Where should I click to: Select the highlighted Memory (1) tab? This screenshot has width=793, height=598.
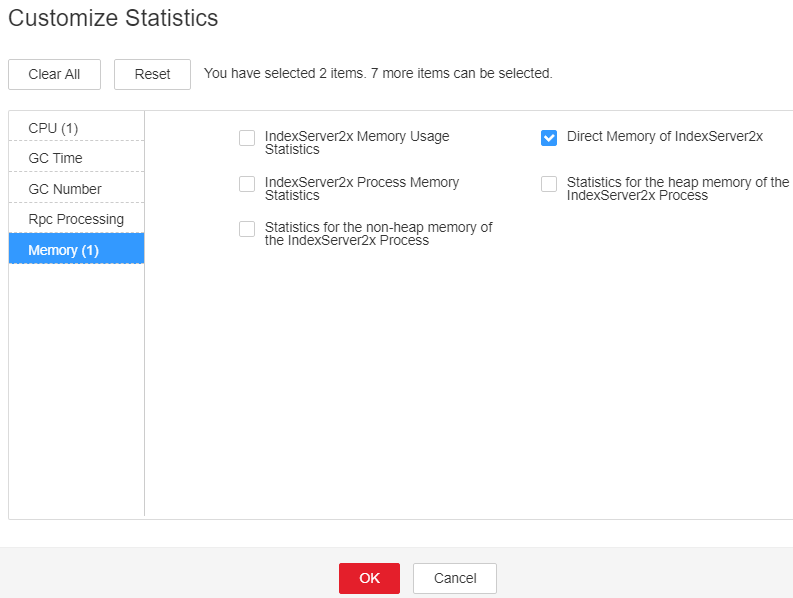[76, 249]
